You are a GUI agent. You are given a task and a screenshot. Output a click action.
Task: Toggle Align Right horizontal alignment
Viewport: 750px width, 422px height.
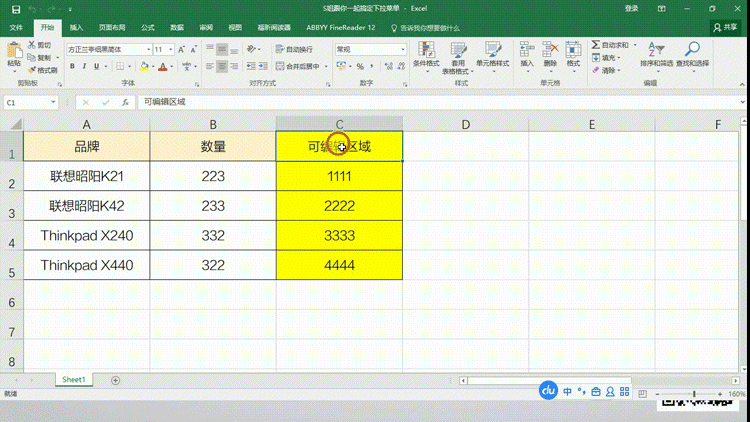pyautogui.click(x=234, y=66)
